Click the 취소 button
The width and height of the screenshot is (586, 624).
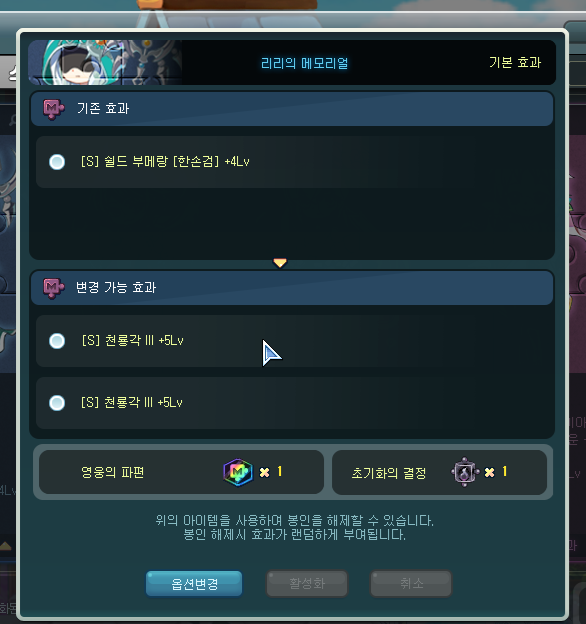(411, 584)
